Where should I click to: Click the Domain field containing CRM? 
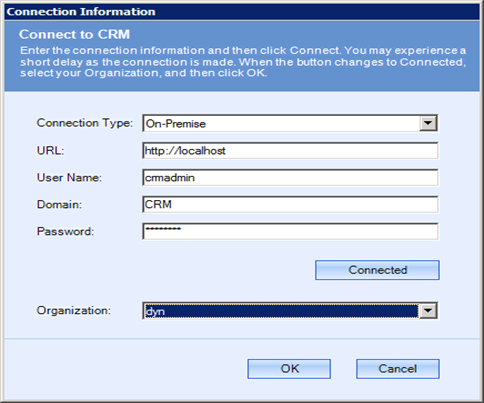point(290,204)
